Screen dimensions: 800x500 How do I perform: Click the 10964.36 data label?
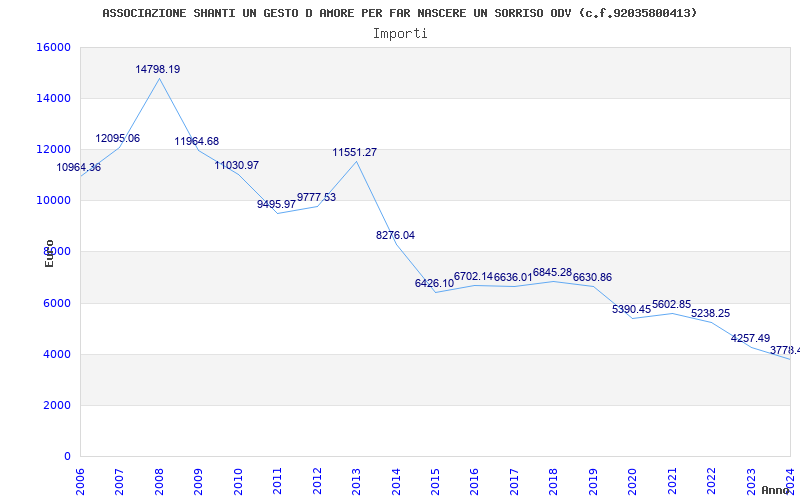click(x=79, y=168)
